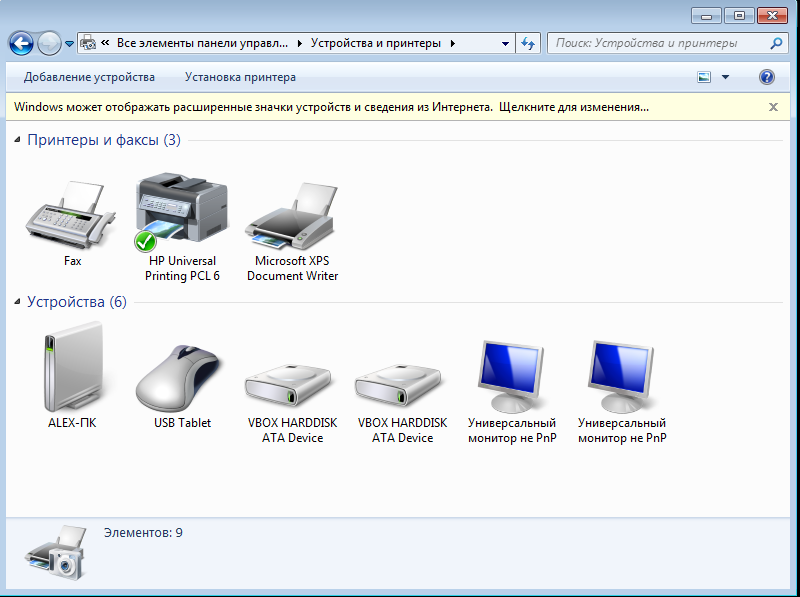Collapse the Принтеры и факсы group
The image size is (800, 597).
coord(18,141)
